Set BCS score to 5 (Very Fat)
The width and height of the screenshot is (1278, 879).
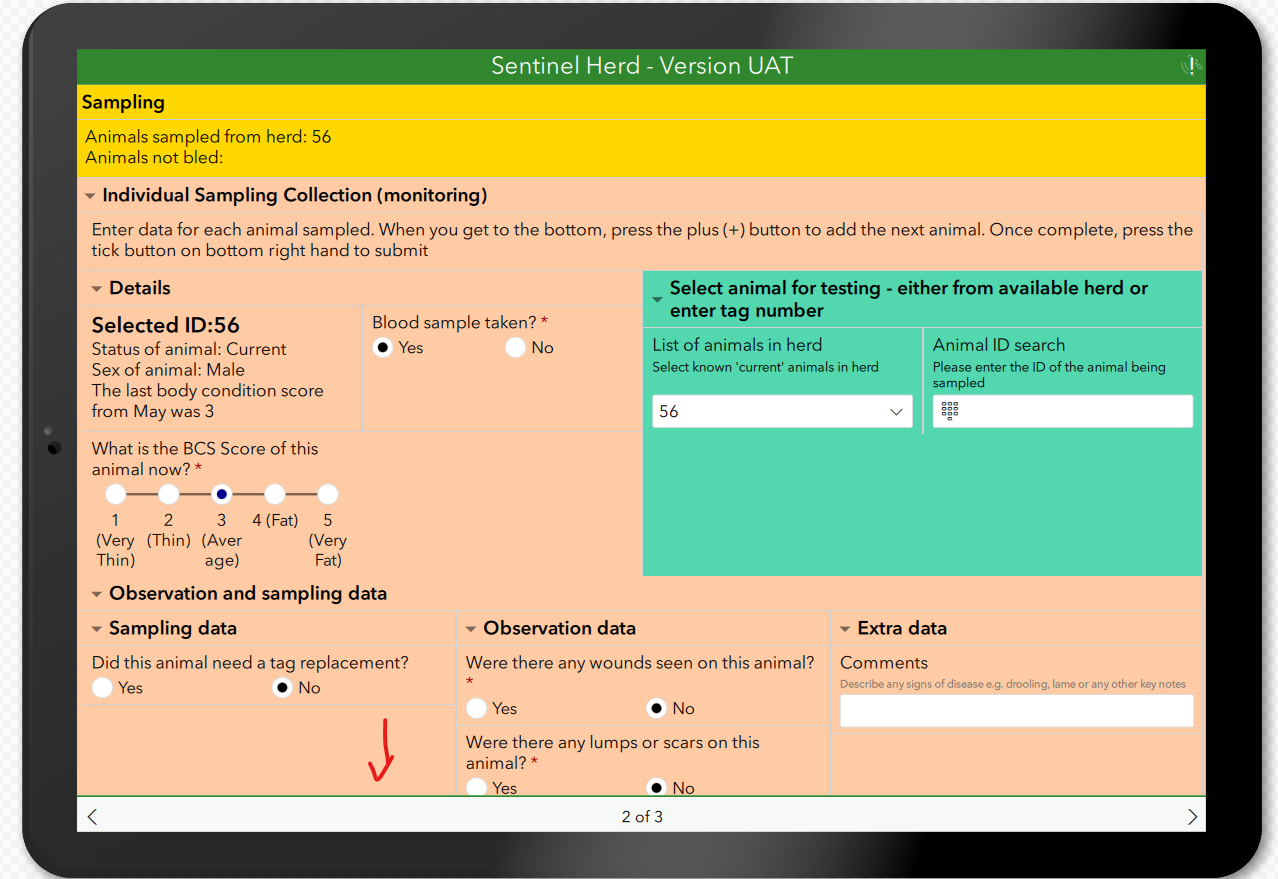(328, 494)
